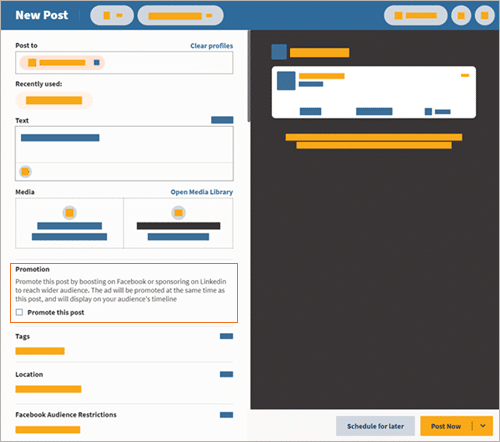Screen dimensions: 500x442
Task: Click the last round header icon button
Action: pos(484,15)
